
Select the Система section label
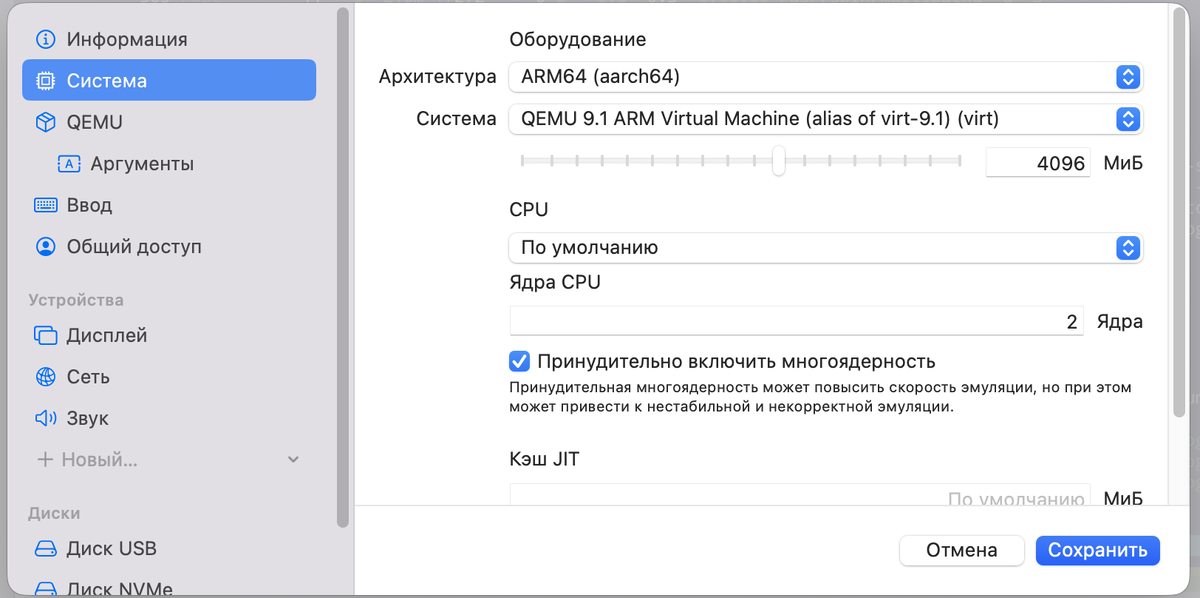tap(107, 81)
